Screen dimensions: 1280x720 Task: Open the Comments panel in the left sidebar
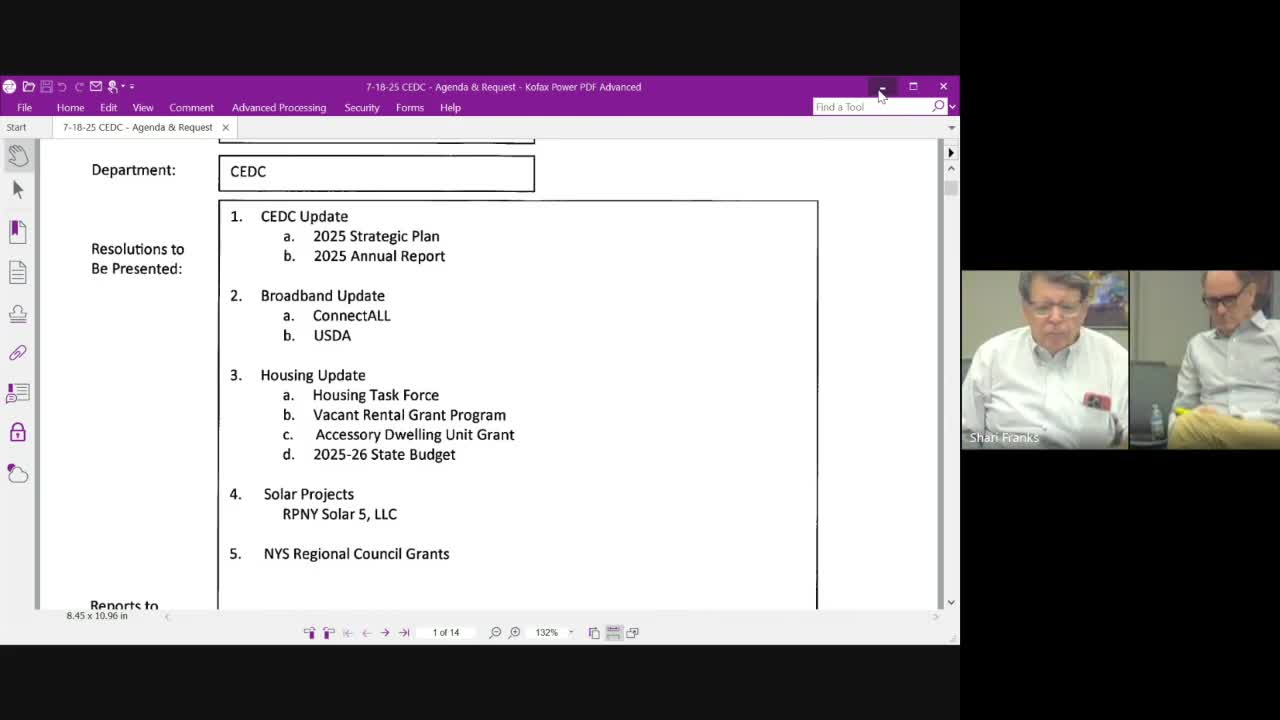[18, 393]
